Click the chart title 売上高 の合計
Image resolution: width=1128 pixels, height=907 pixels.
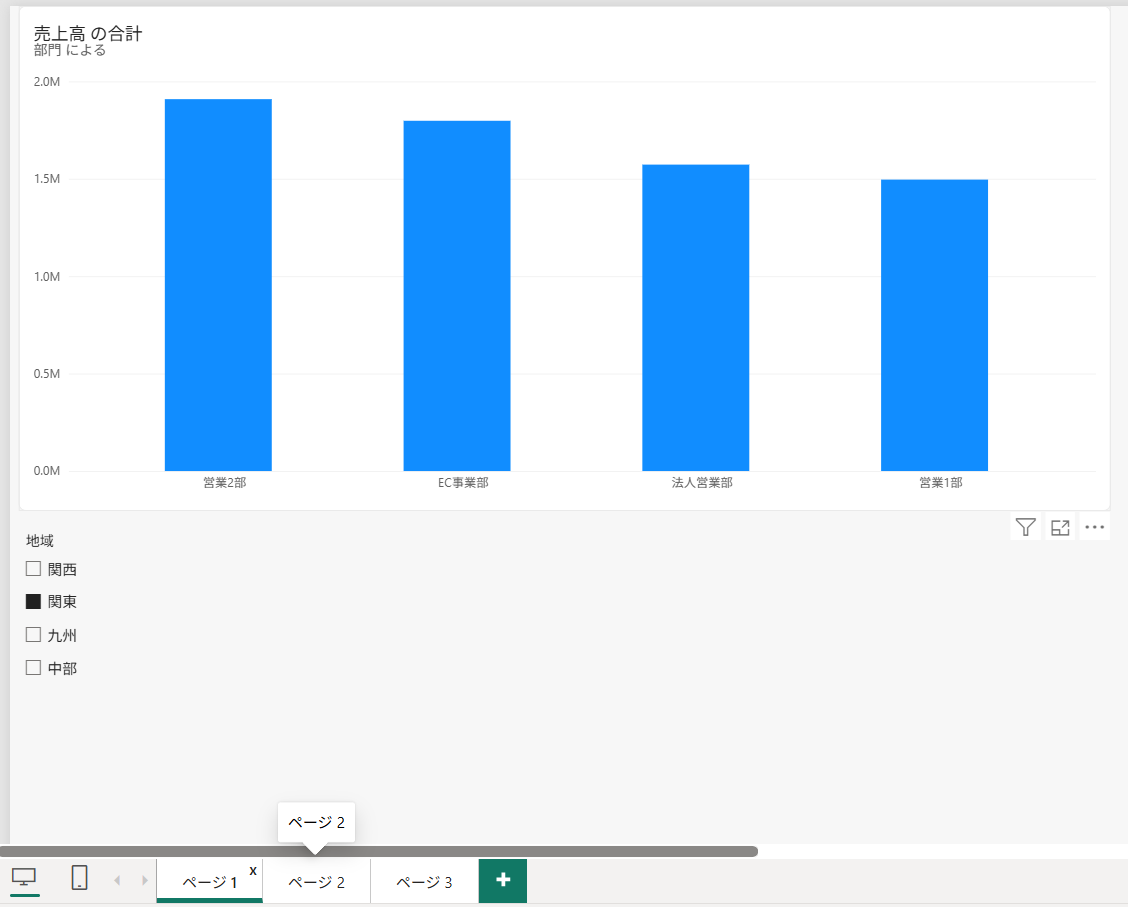pyautogui.click(x=88, y=33)
